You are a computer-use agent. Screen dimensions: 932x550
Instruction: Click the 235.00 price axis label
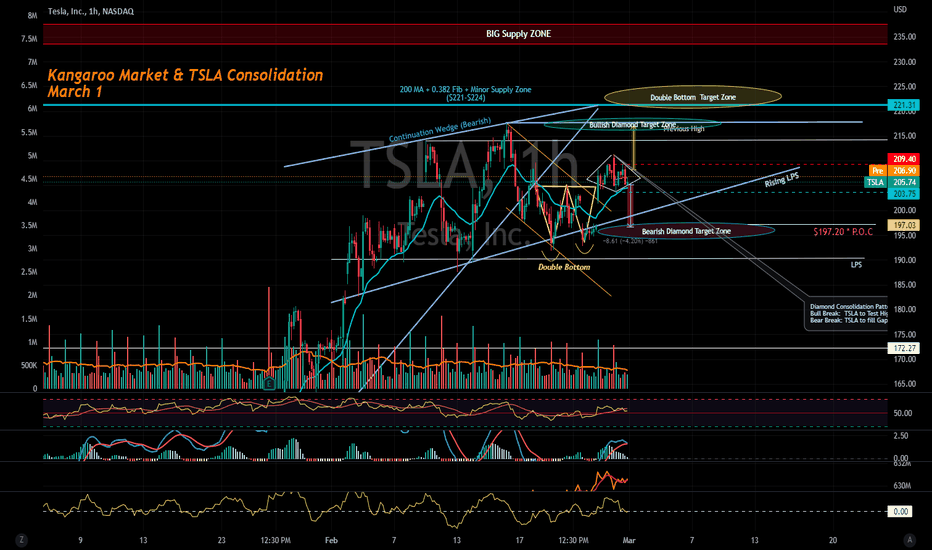904,37
